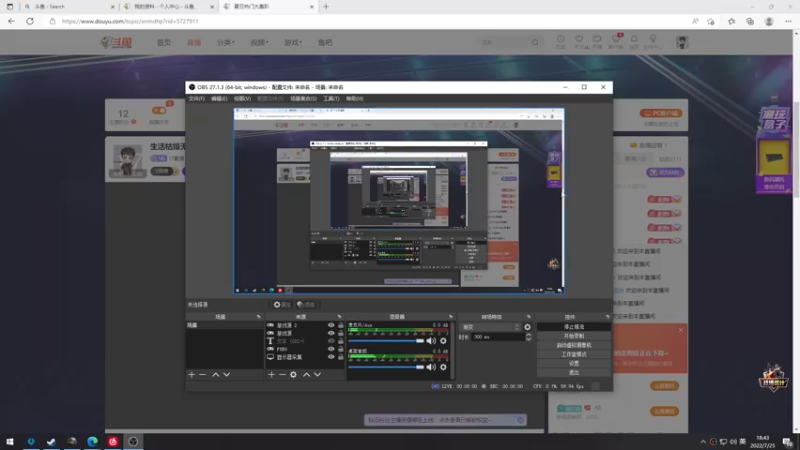Screen dimensions: 800x450
Task: Open OBS Studio icon in taskbar
Action: pos(133,442)
